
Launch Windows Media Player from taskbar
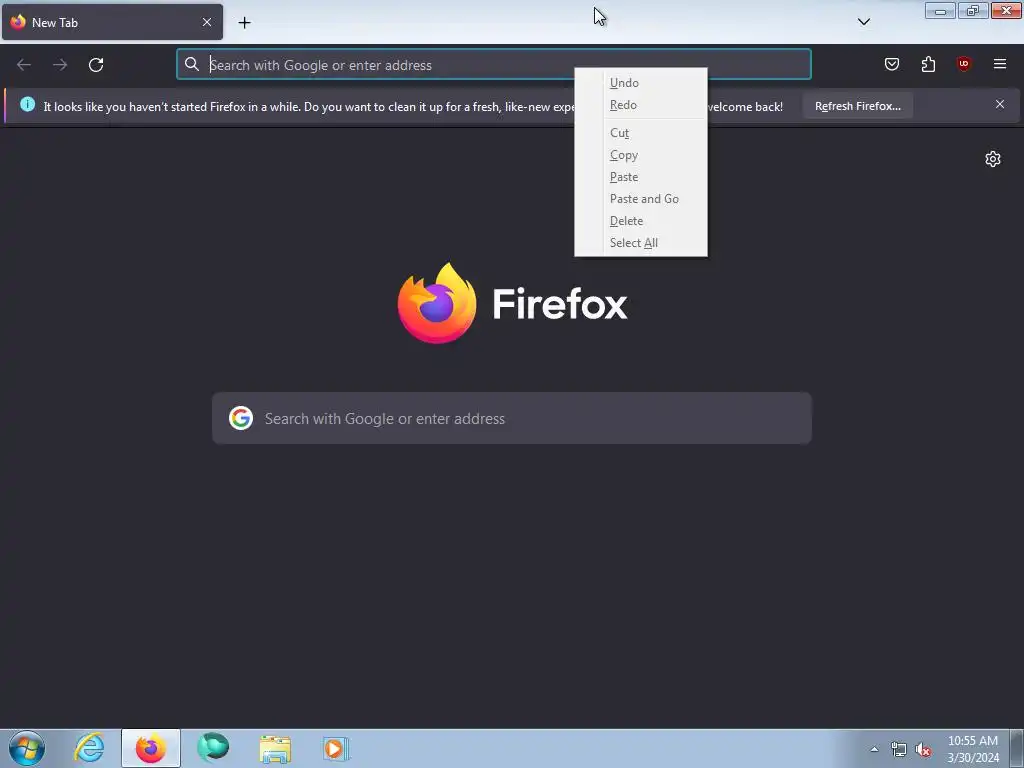[336, 748]
